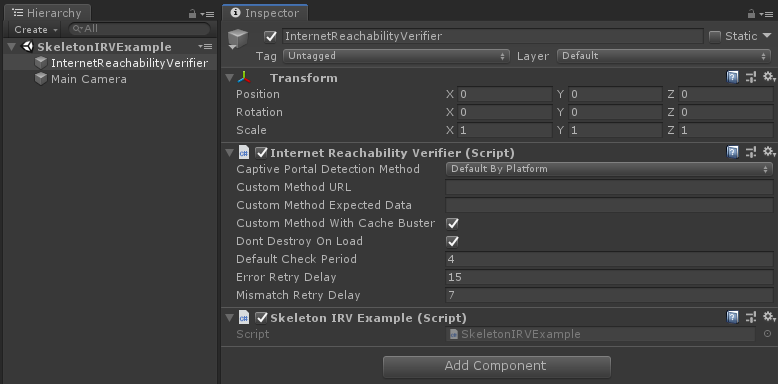The image size is (778, 384).
Task: Click the Position X field
Action: [x=505, y=94]
